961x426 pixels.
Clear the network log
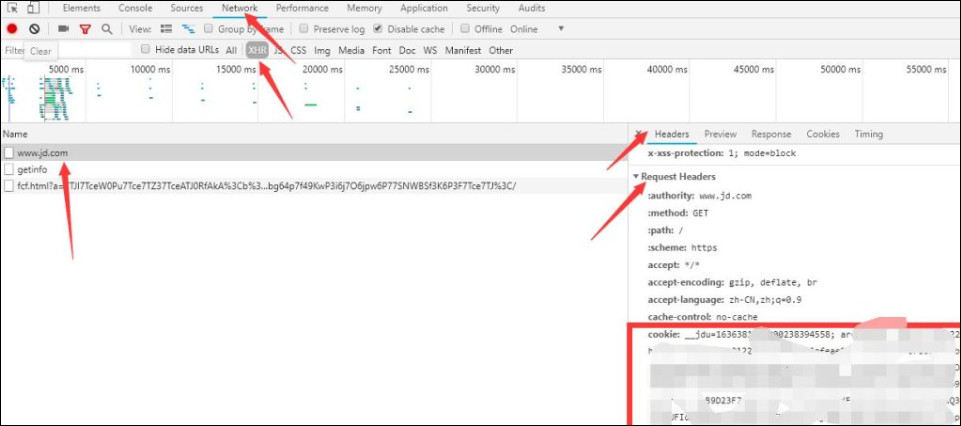(x=34, y=29)
